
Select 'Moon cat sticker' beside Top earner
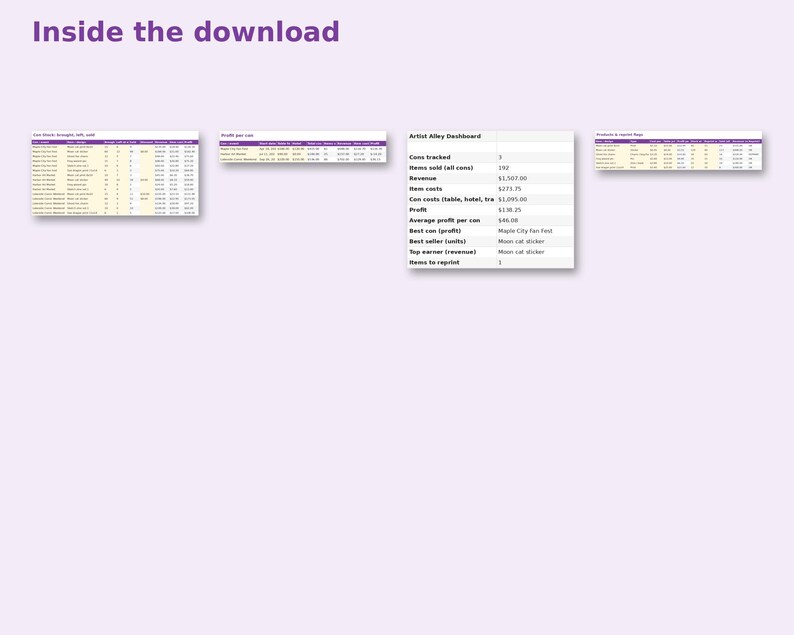click(x=521, y=252)
